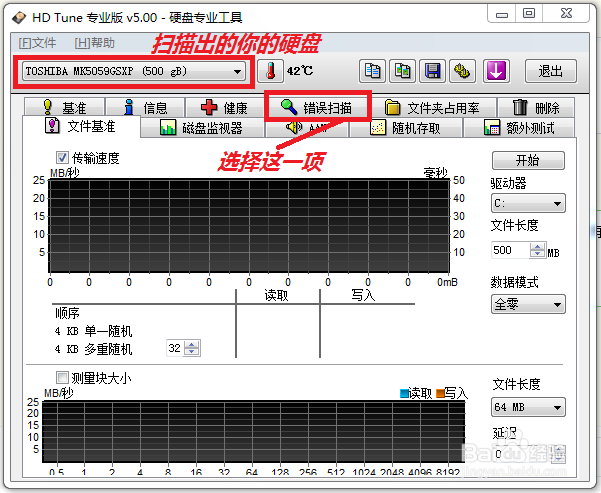The height and width of the screenshot is (493, 601).
Task: Minimize the HD Tune window
Action: 502,14
